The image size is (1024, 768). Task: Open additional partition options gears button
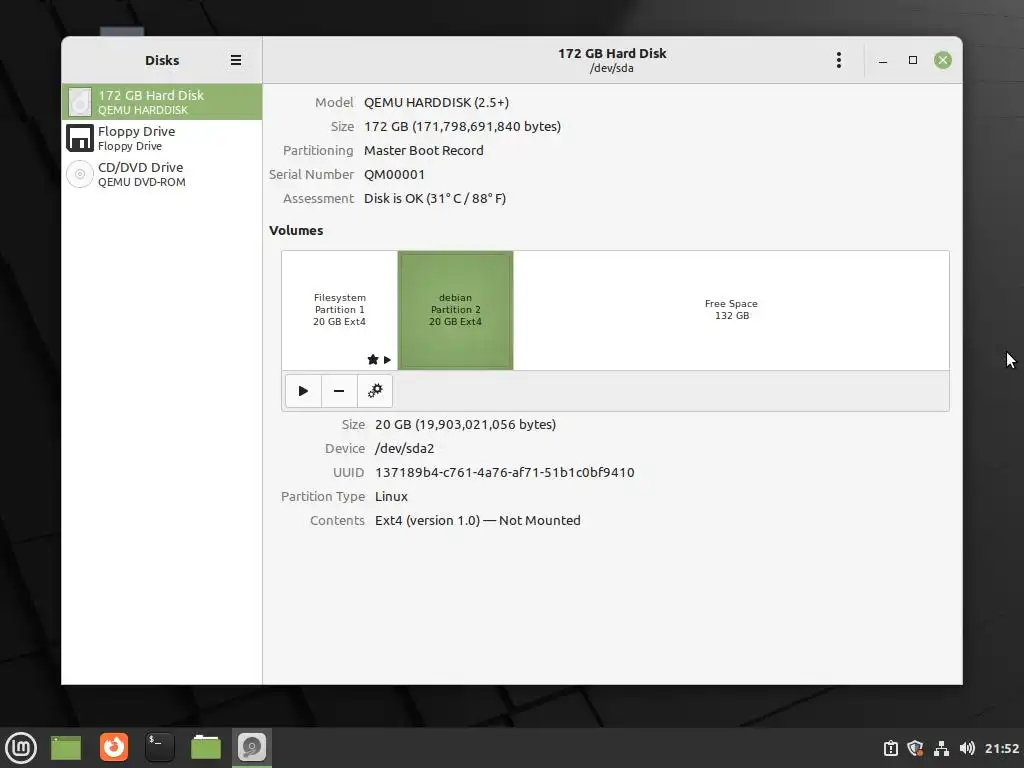click(x=375, y=391)
